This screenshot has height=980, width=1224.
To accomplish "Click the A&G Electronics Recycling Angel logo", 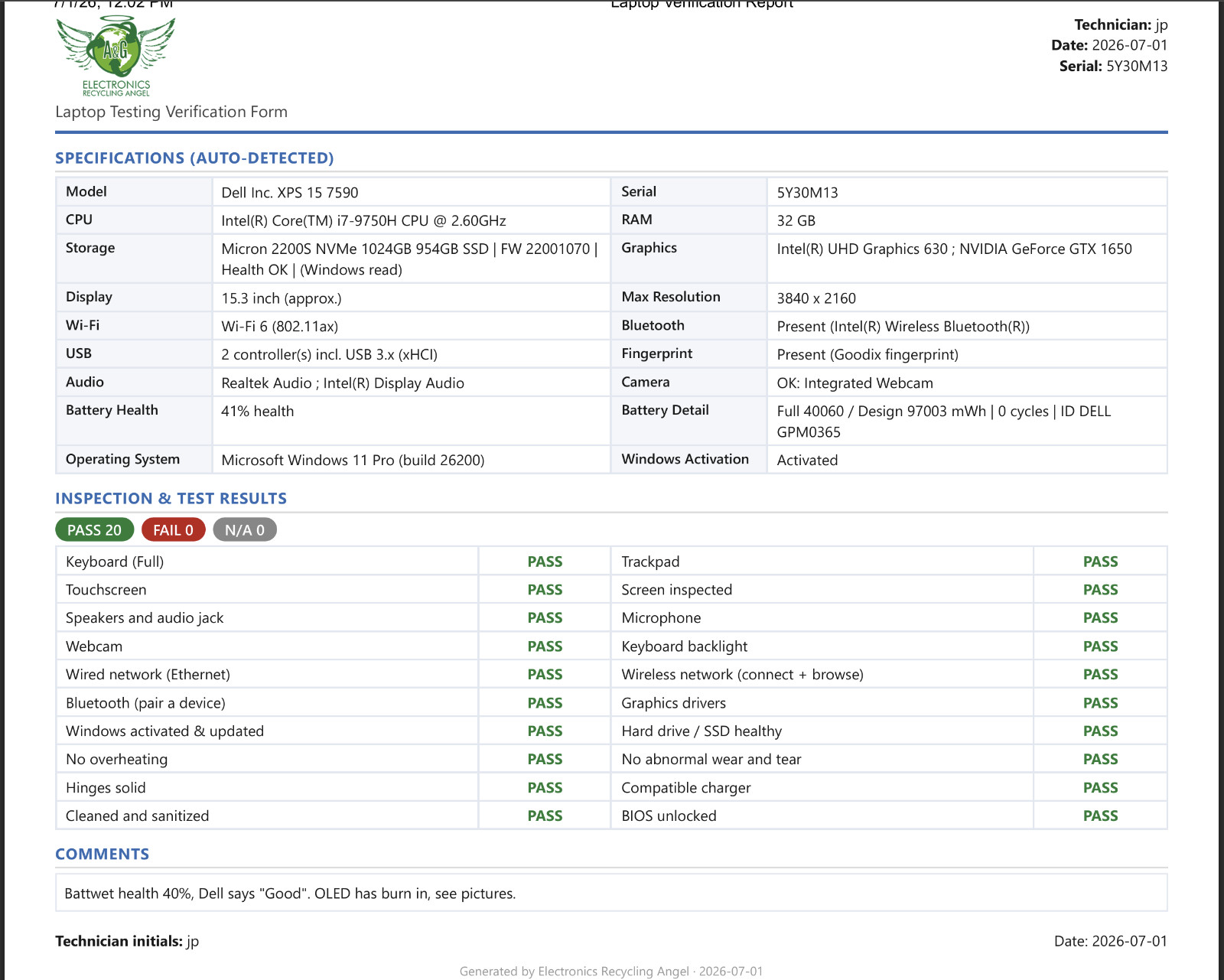I will coord(116,57).
